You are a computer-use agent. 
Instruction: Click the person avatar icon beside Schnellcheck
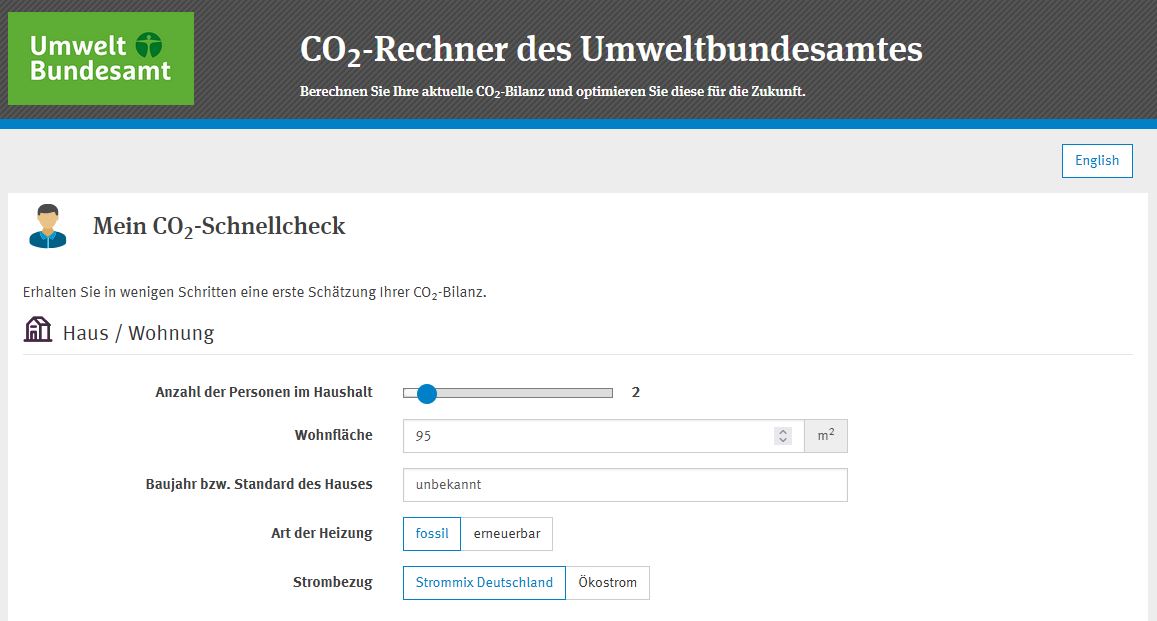[x=48, y=226]
